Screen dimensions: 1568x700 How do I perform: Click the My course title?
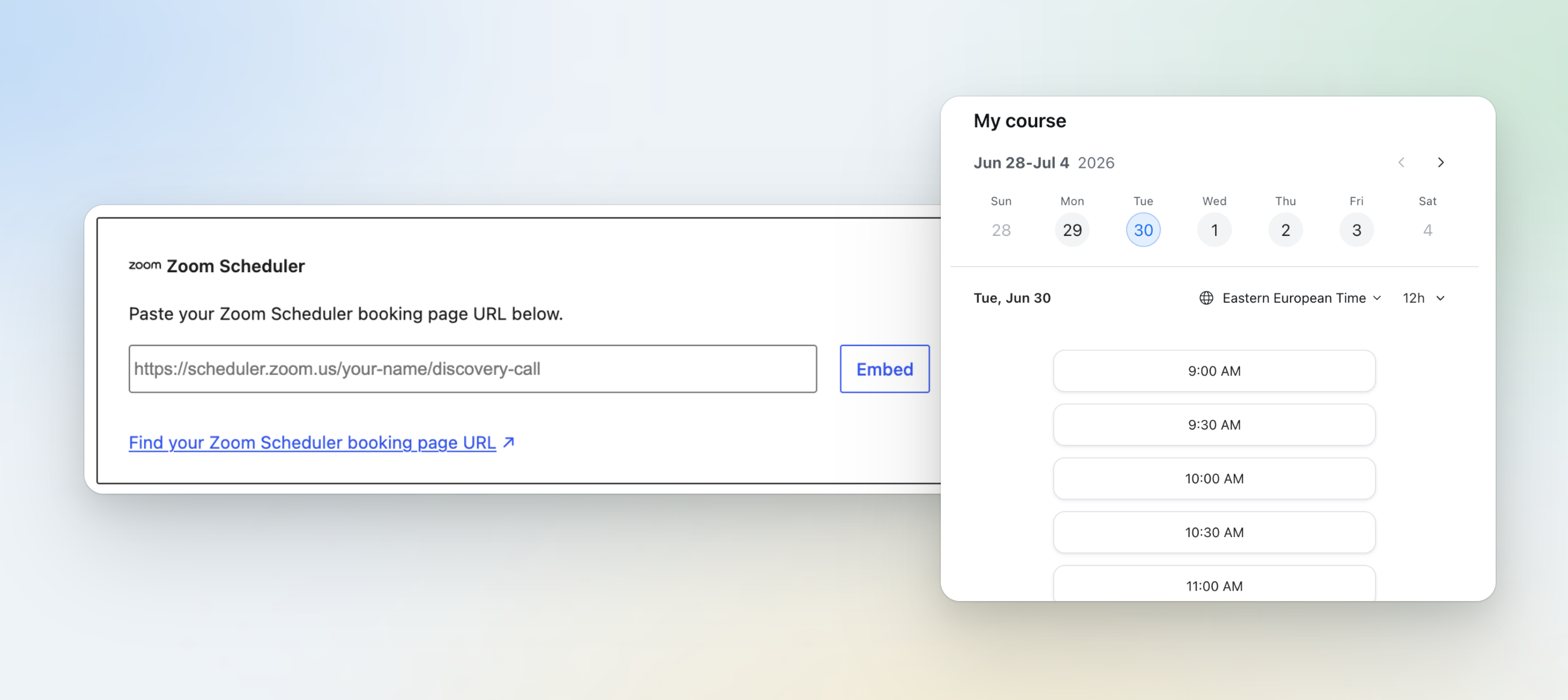tap(1020, 121)
